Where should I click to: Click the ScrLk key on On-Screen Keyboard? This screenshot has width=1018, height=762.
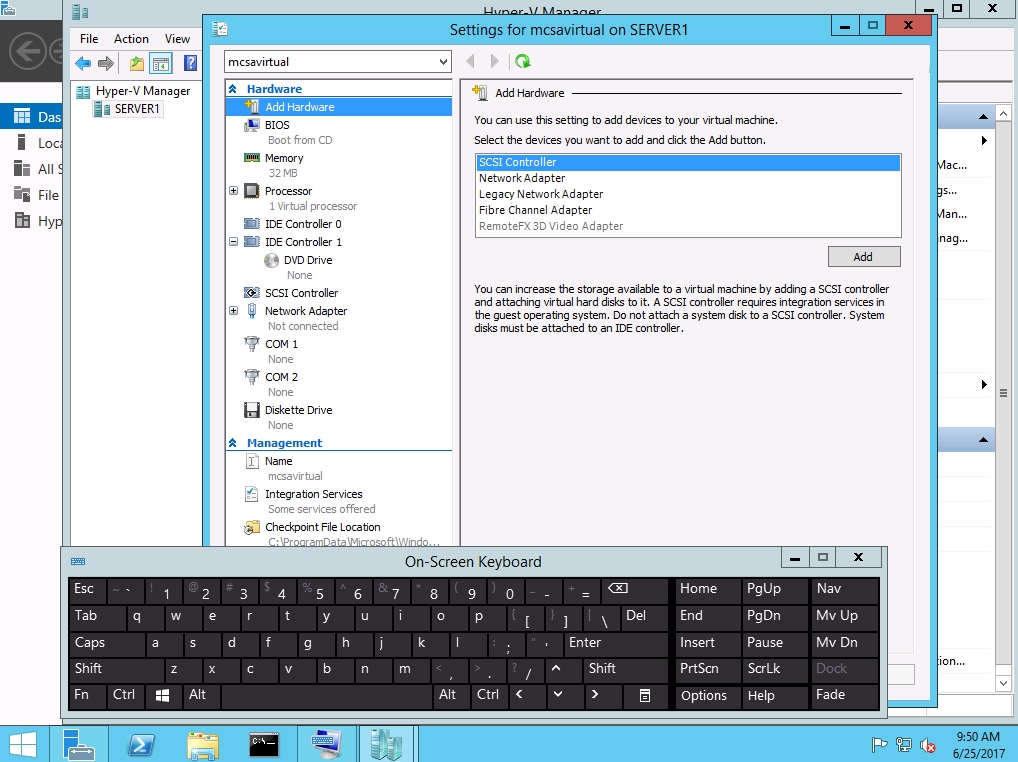click(x=775, y=670)
